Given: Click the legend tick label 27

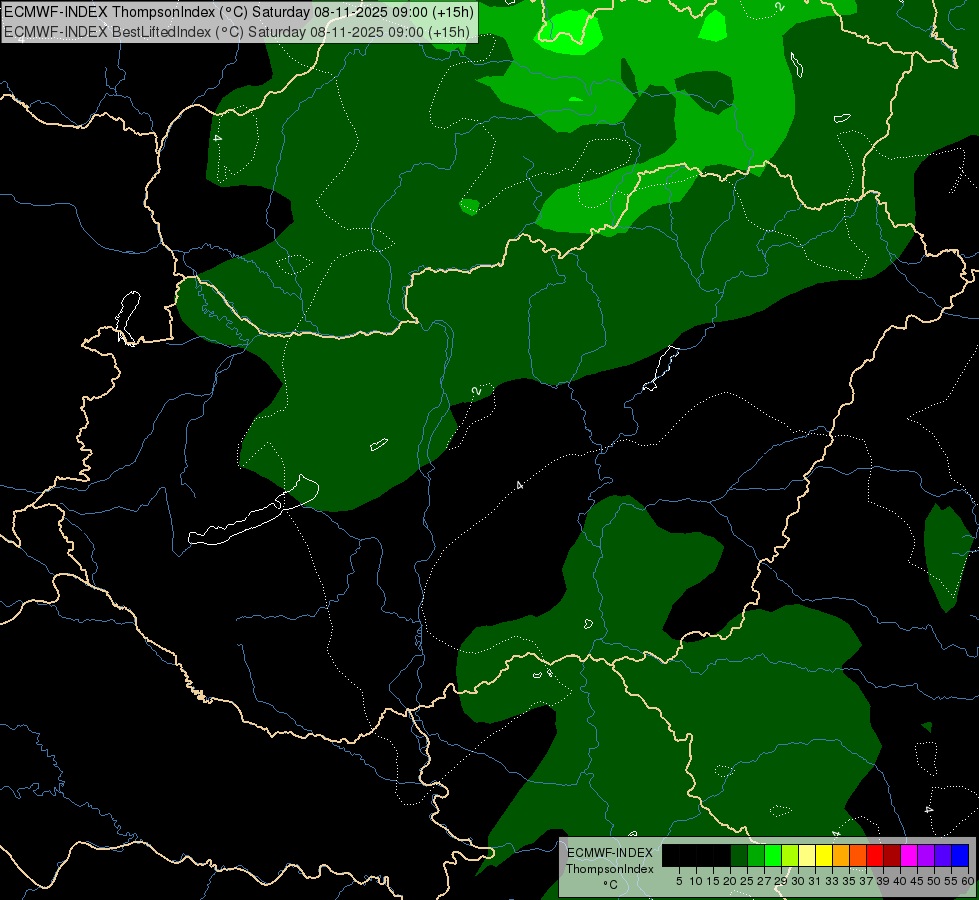Looking at the screenshot, I should pyautogui.click(x=764, y=881).
